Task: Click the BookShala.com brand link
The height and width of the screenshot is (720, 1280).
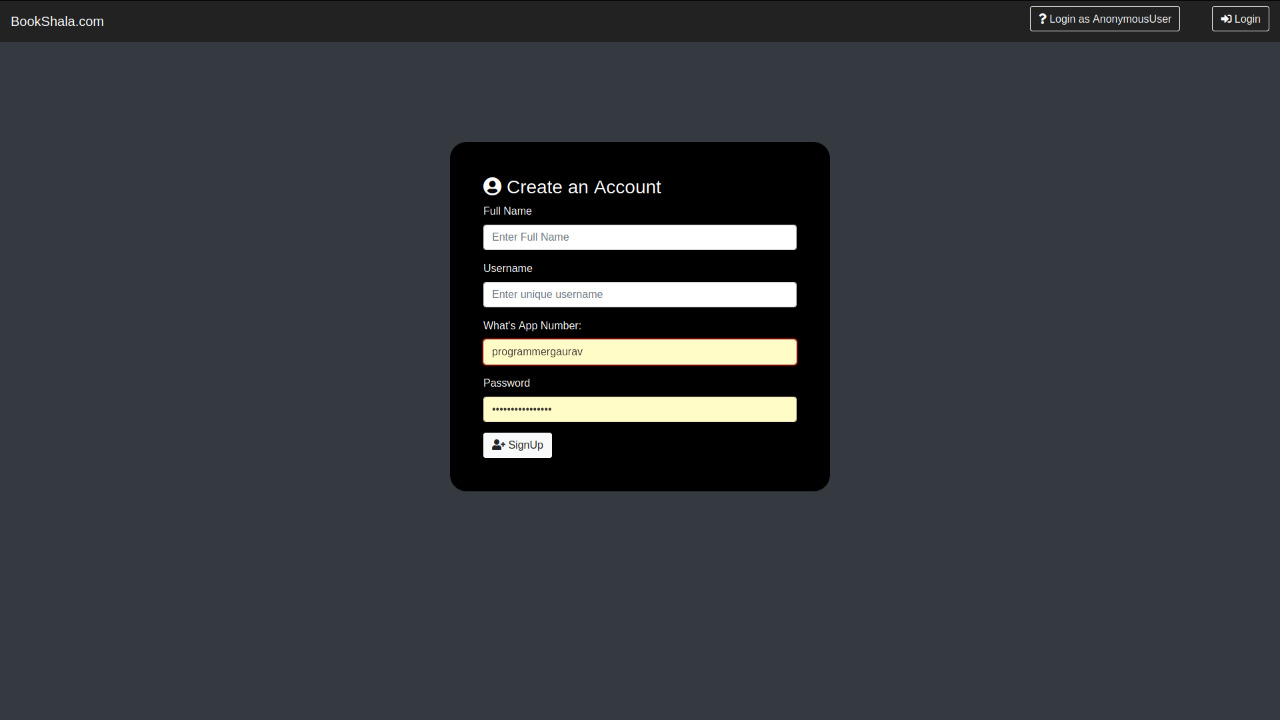Action: [x=57, y=21]
